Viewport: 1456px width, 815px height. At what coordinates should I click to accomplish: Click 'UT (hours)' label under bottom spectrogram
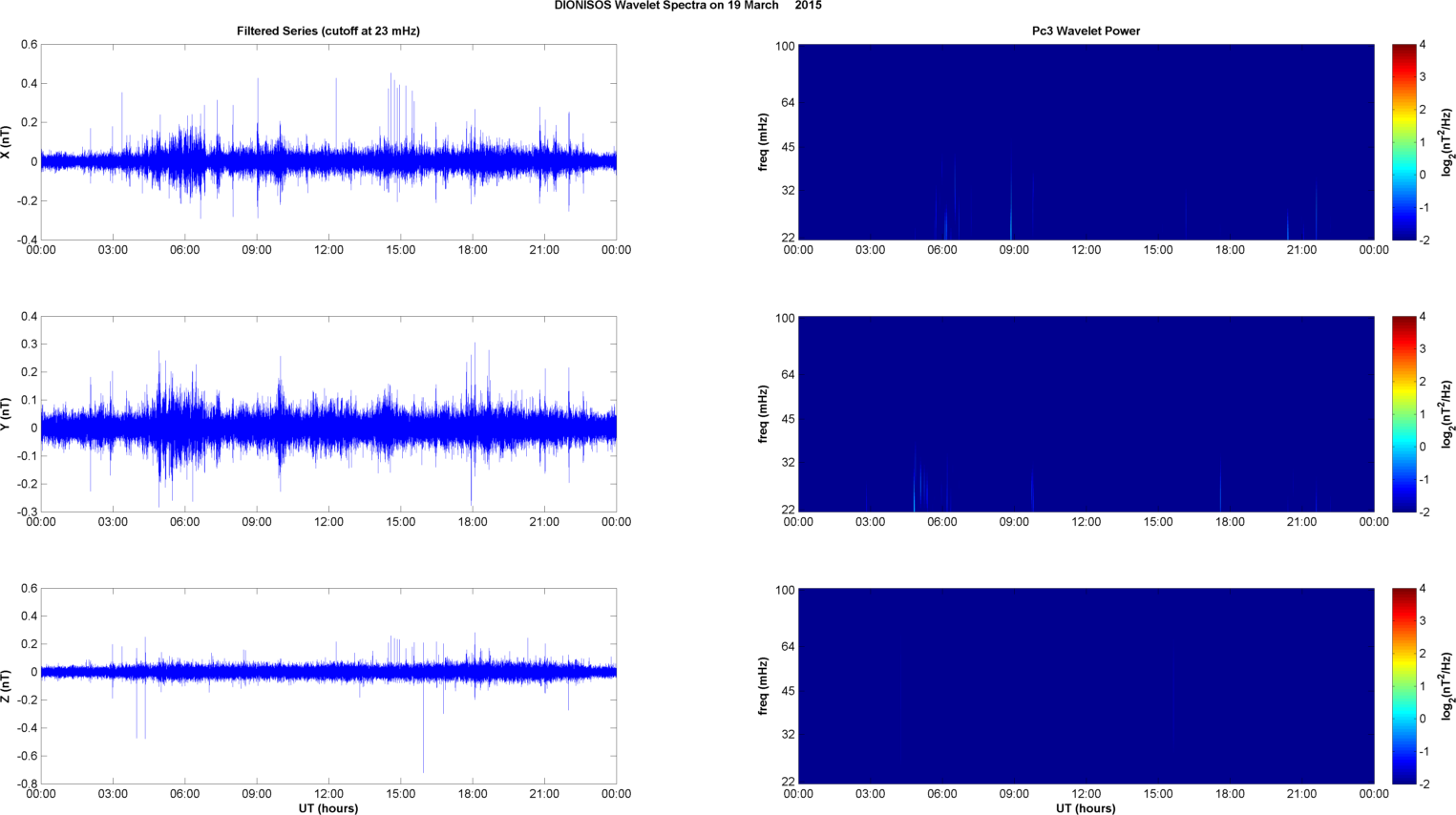[1086, 808]
